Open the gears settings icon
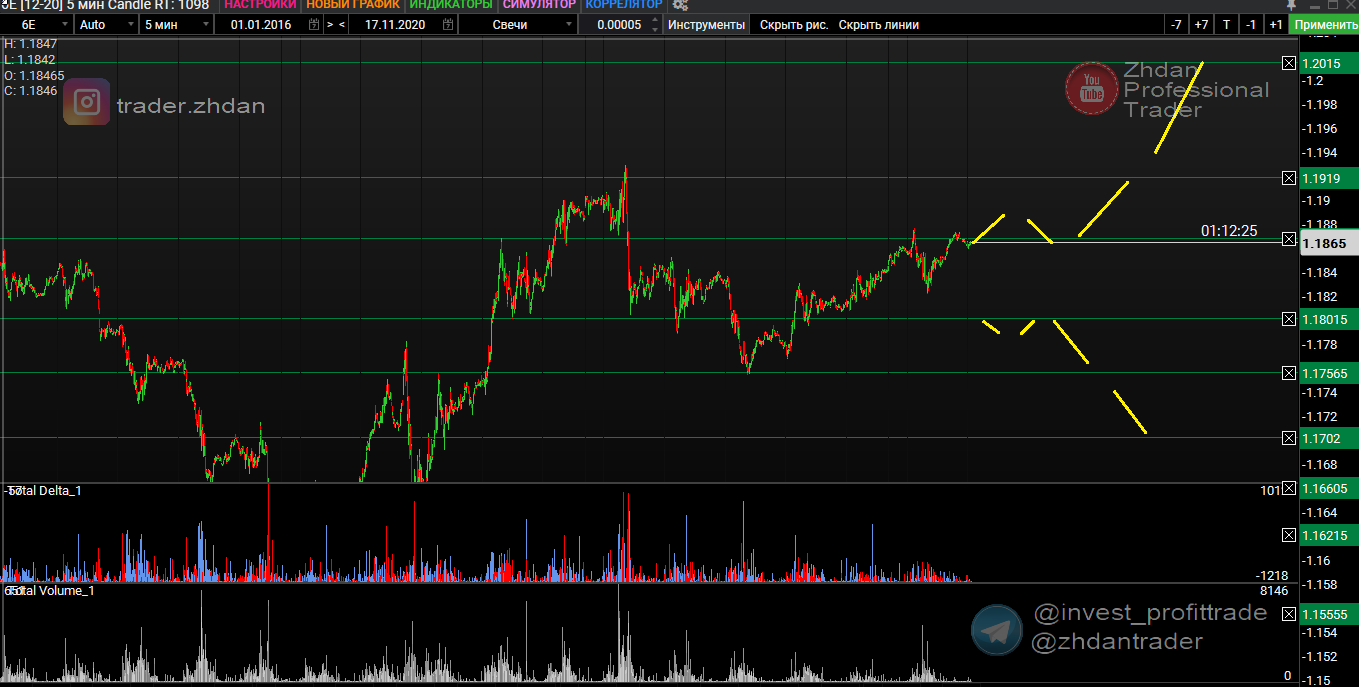1359x687 pixels. click(x=680, y=5)
